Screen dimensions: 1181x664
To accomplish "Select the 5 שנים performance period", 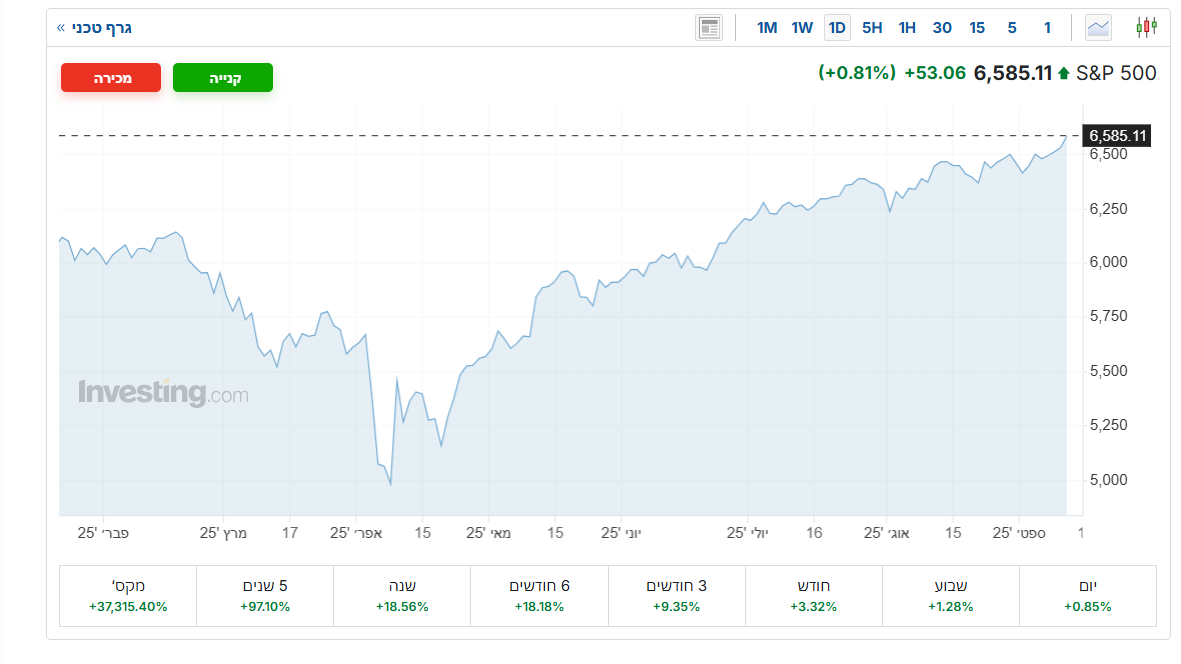I will 265,596.
